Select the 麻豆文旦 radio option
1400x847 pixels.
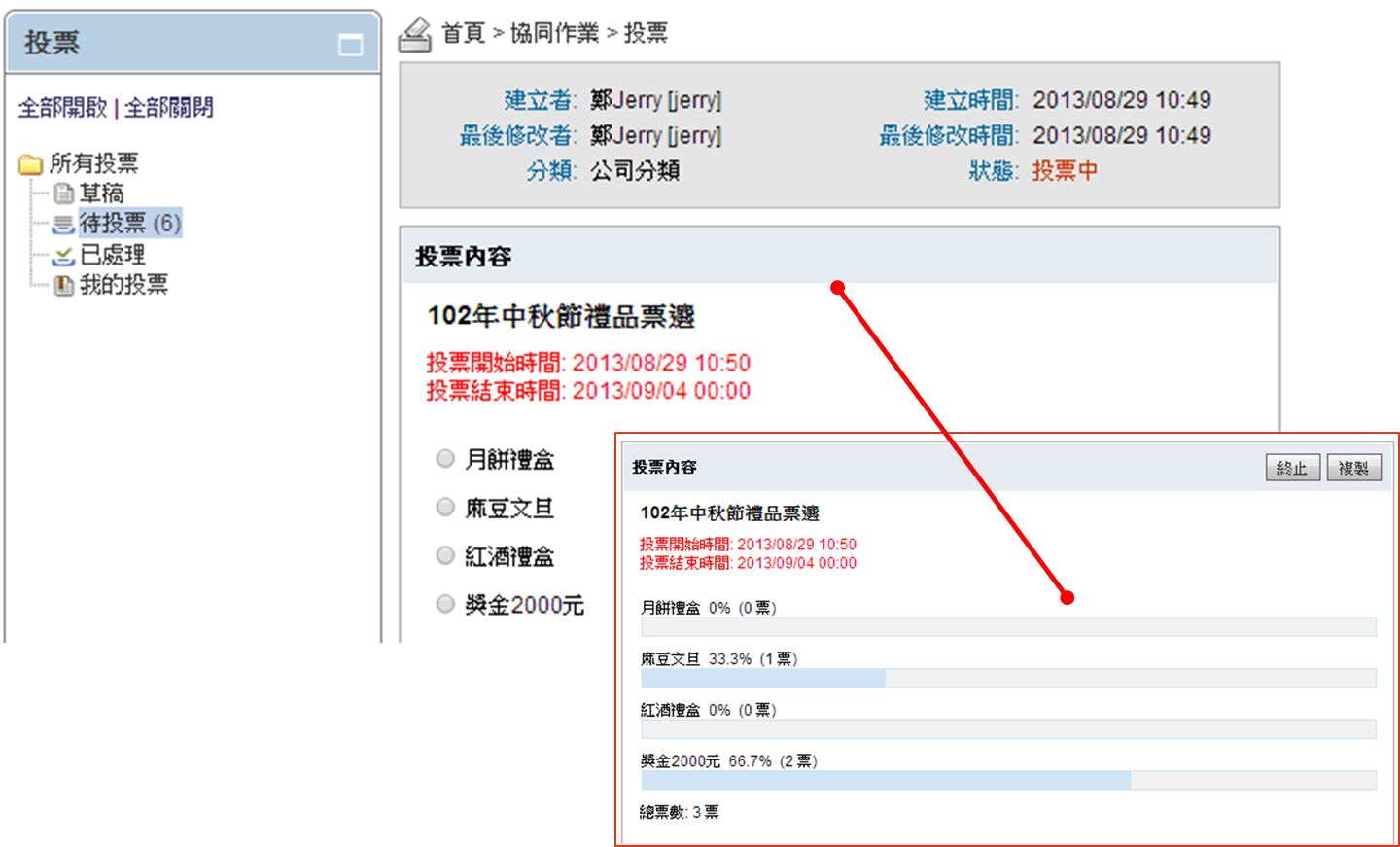[445, 508]
